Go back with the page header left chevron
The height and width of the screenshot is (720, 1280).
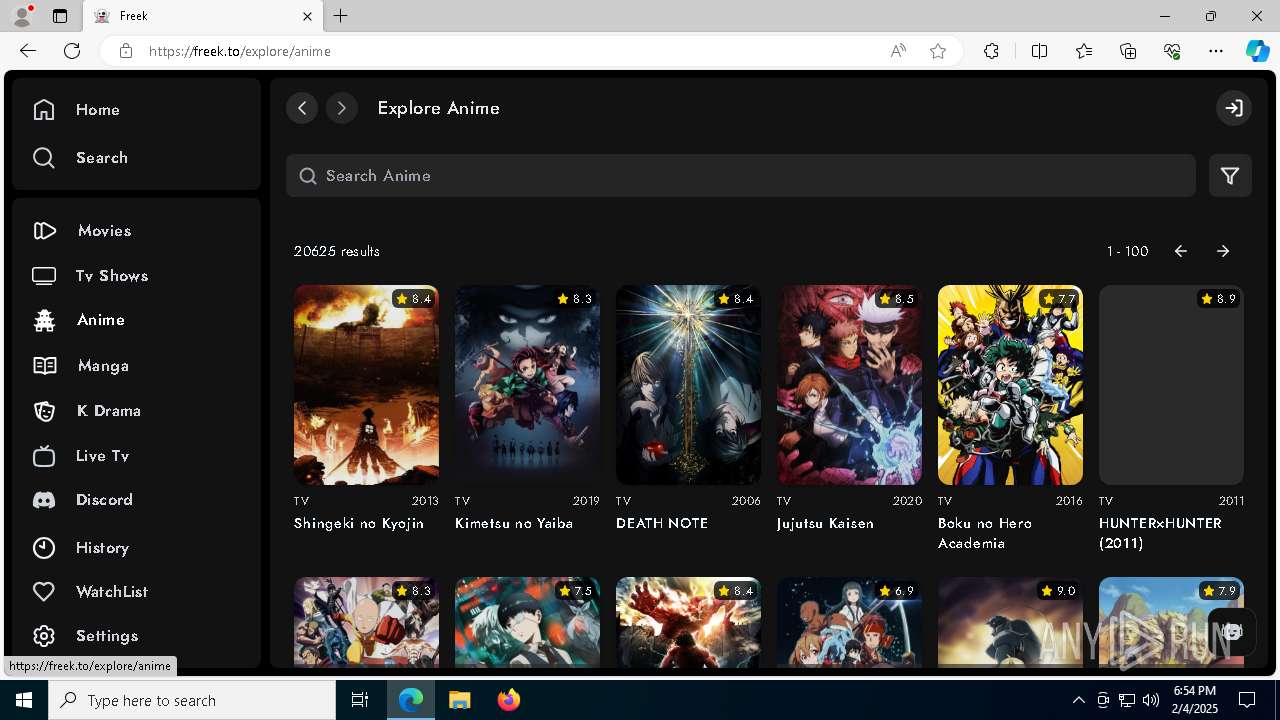pos(302,108)
